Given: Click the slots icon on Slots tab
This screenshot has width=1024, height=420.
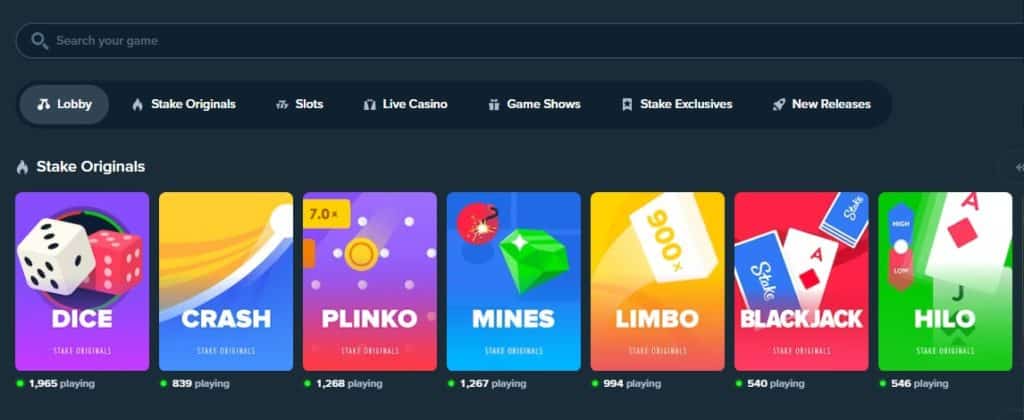Looking at the screenshot, I should pos(282,105).
